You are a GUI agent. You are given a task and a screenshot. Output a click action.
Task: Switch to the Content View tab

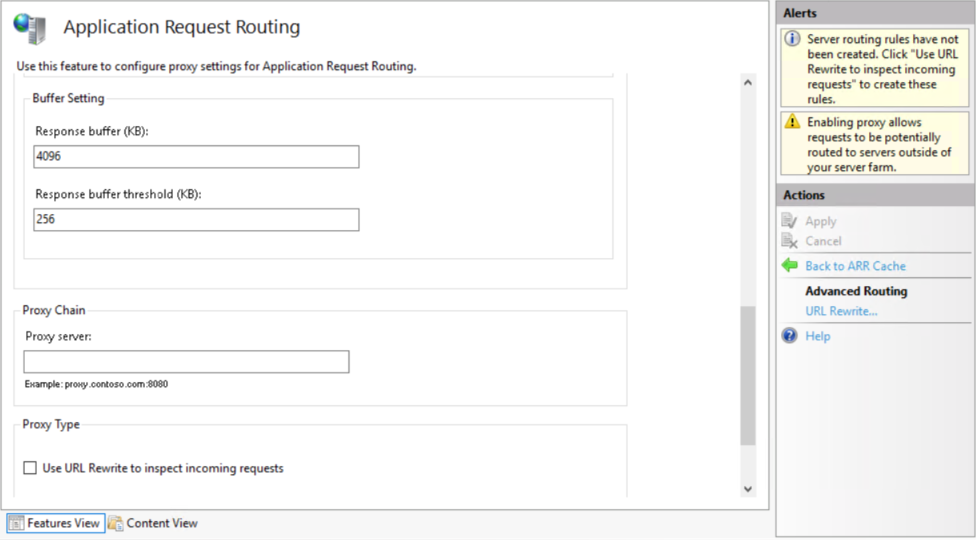154,523
